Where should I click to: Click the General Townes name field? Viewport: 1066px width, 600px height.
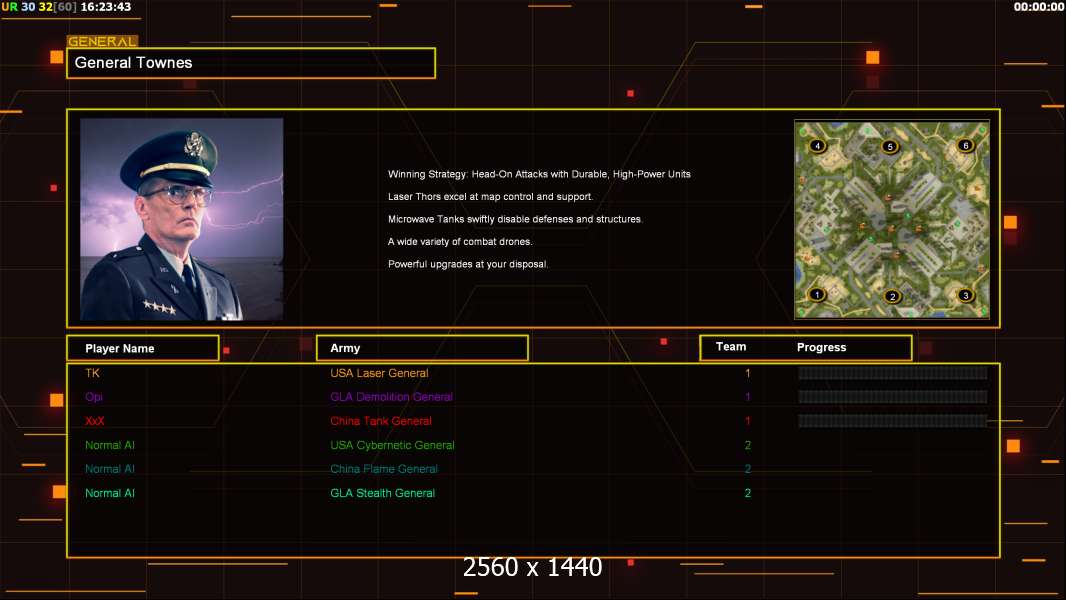tap(251, 63)
